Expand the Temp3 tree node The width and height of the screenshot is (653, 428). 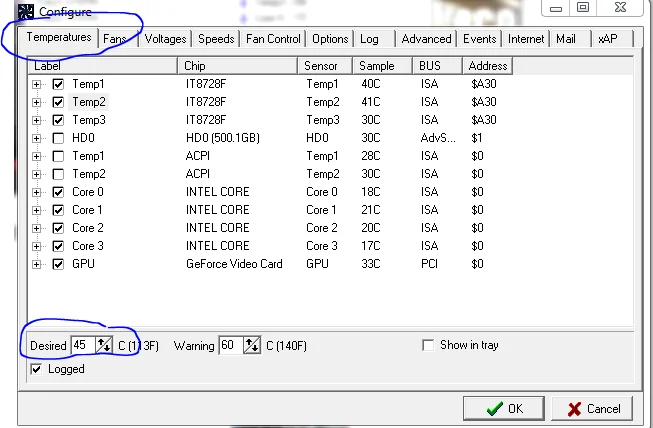36,120
